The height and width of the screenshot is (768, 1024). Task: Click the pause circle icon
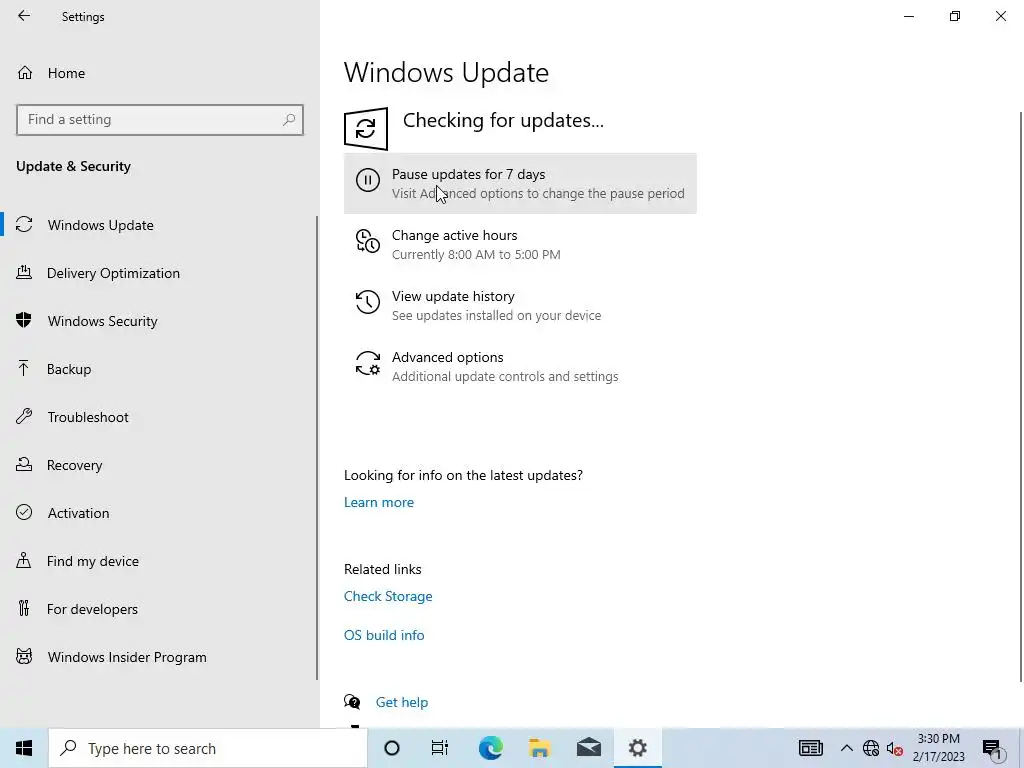point(368,180)
